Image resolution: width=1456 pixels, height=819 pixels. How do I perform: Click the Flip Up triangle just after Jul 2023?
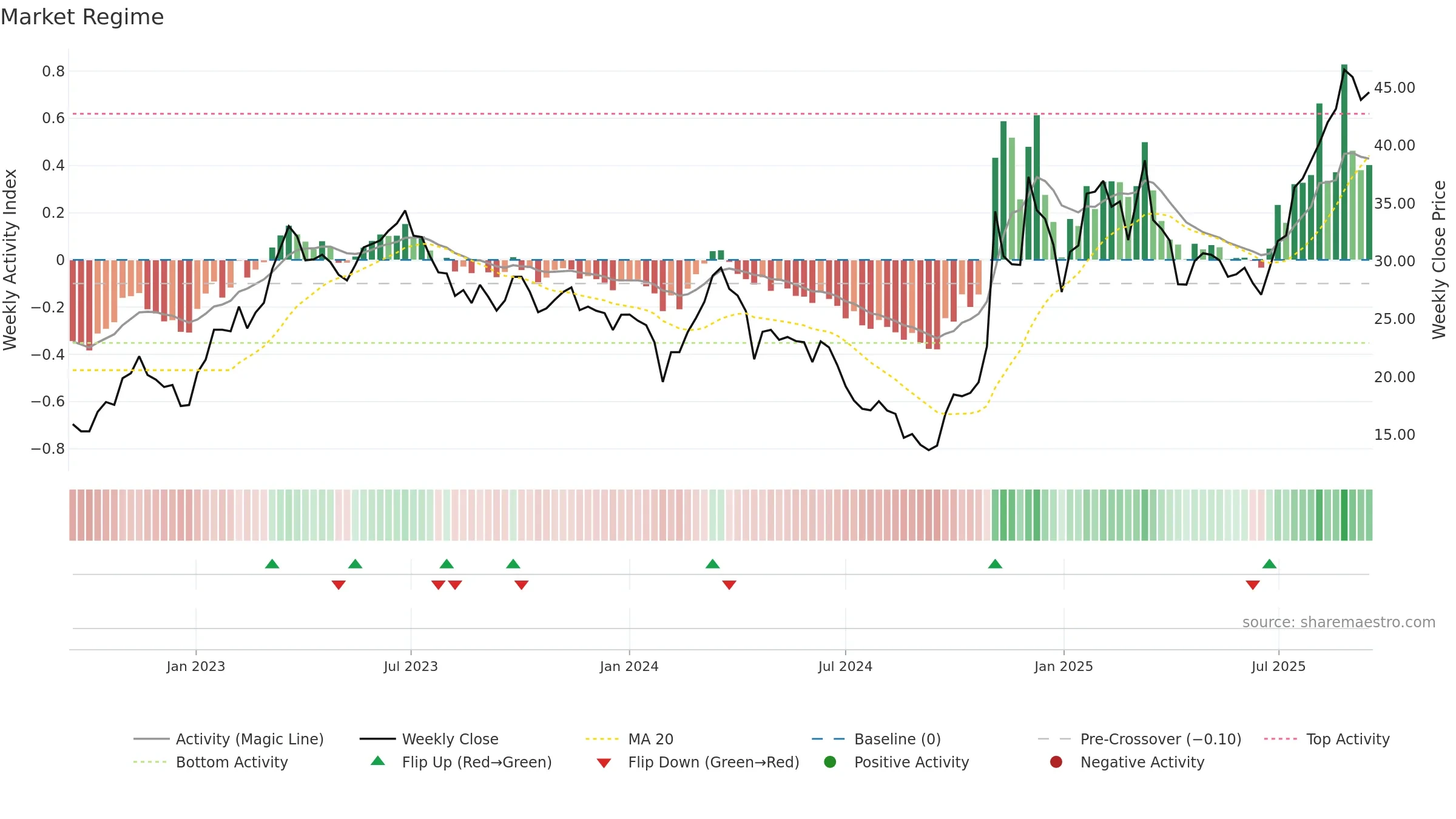pyautogui.click(x=447, y=564)
